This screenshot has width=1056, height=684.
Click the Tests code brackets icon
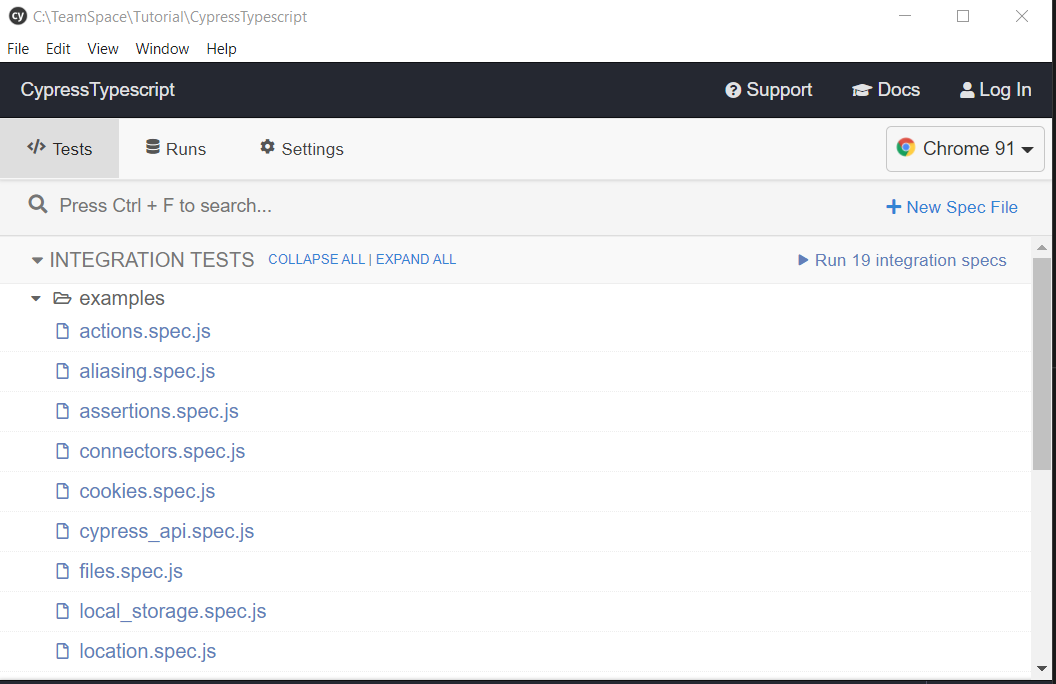coord(36,147)
